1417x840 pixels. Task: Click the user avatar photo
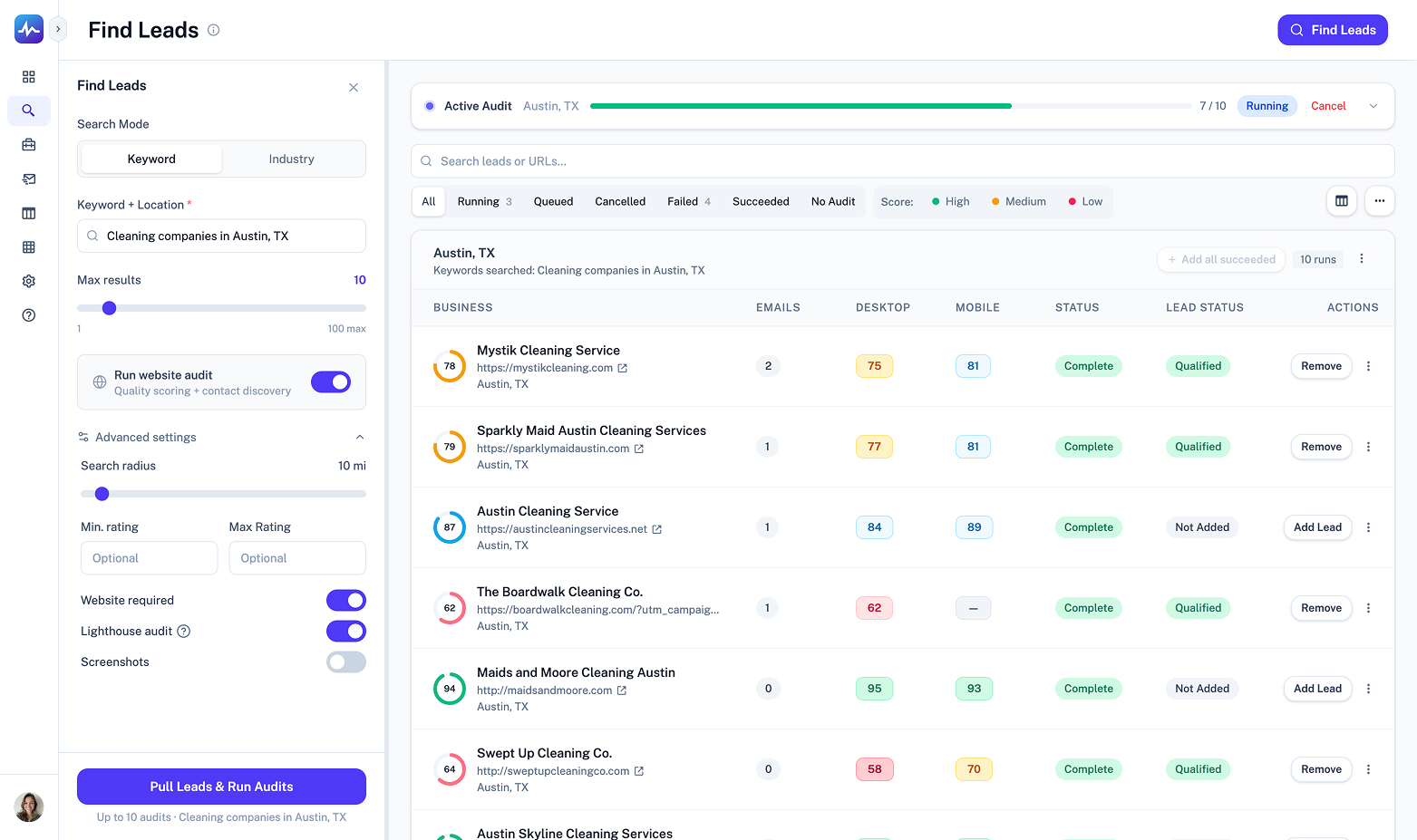(x=29, y=806)
